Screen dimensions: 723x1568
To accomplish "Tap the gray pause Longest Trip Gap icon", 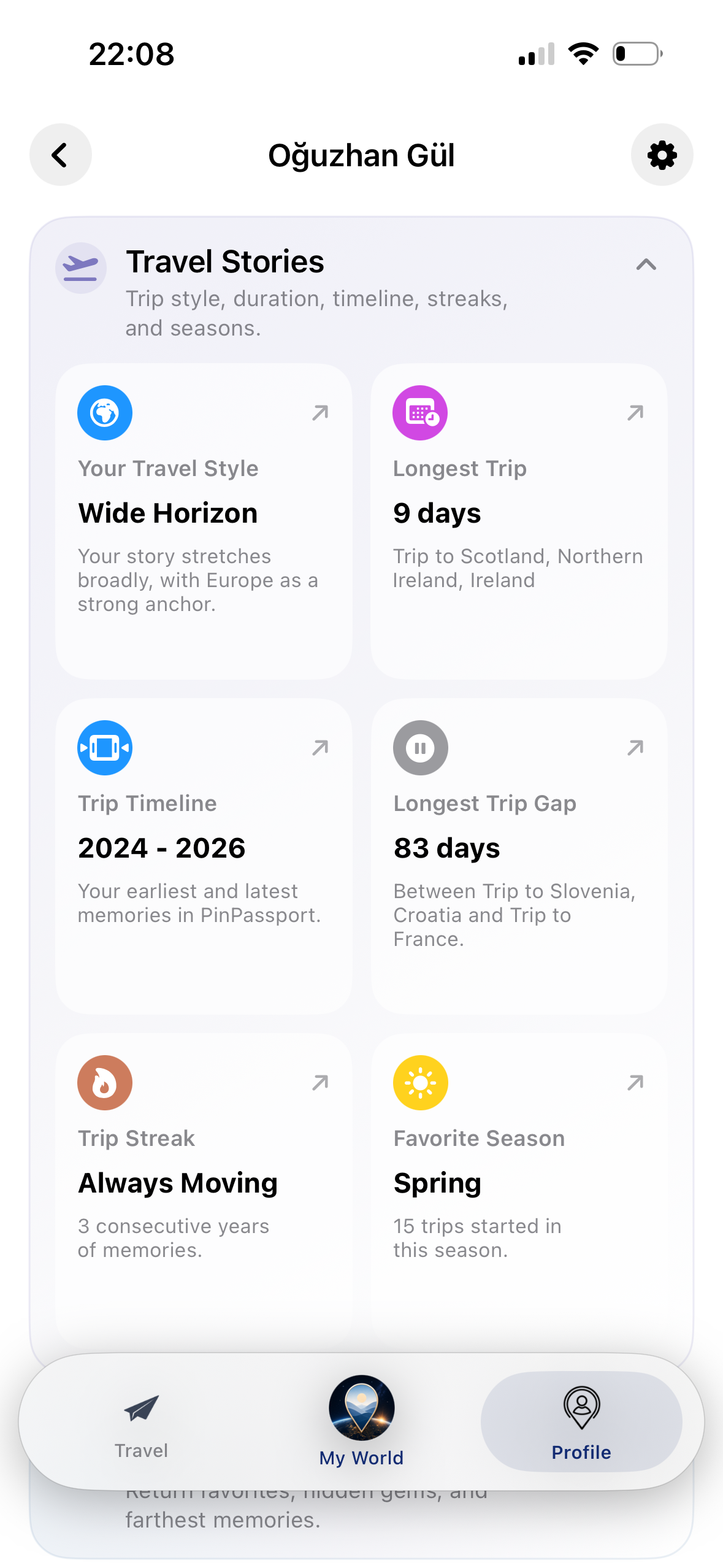I will click(x=420, y=748).
